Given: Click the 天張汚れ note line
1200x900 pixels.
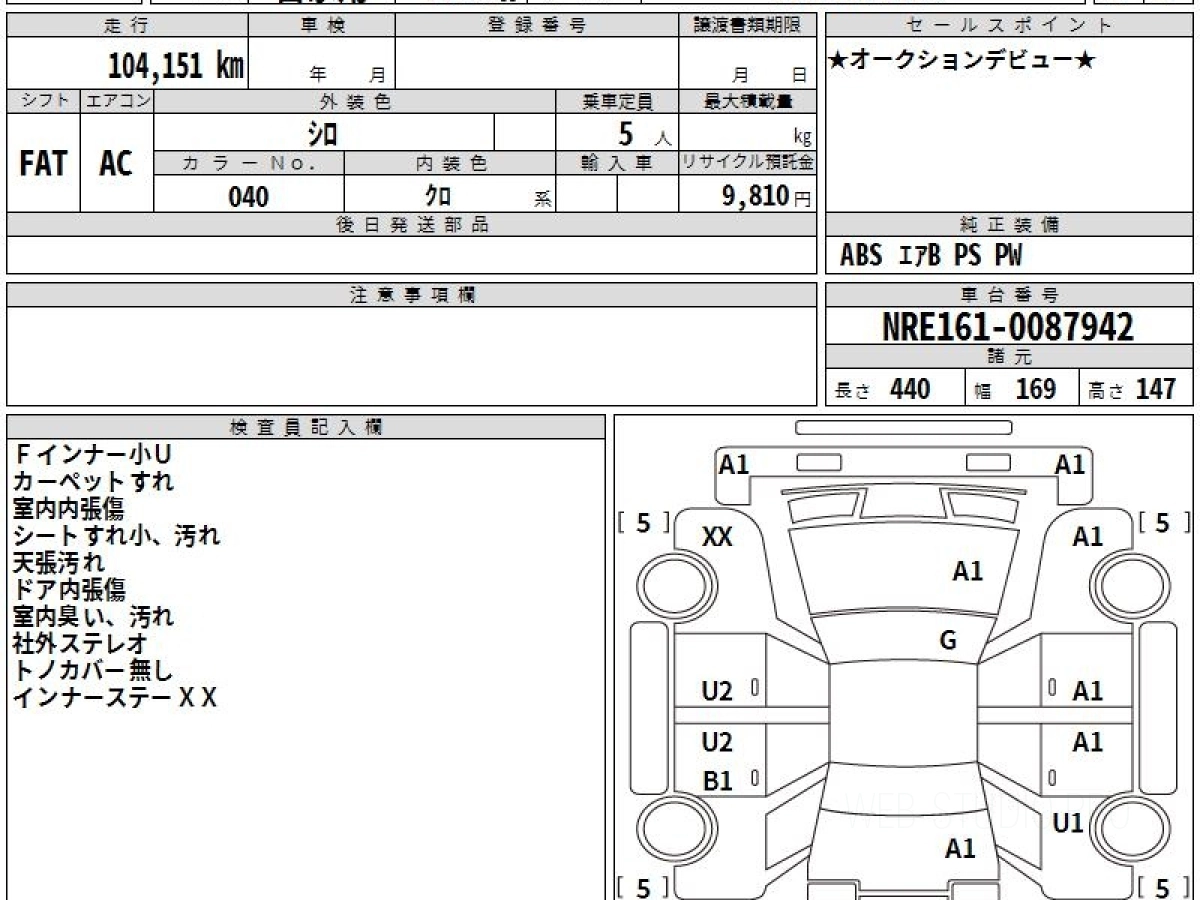Looking at the screenshot, I should [58, 563].
